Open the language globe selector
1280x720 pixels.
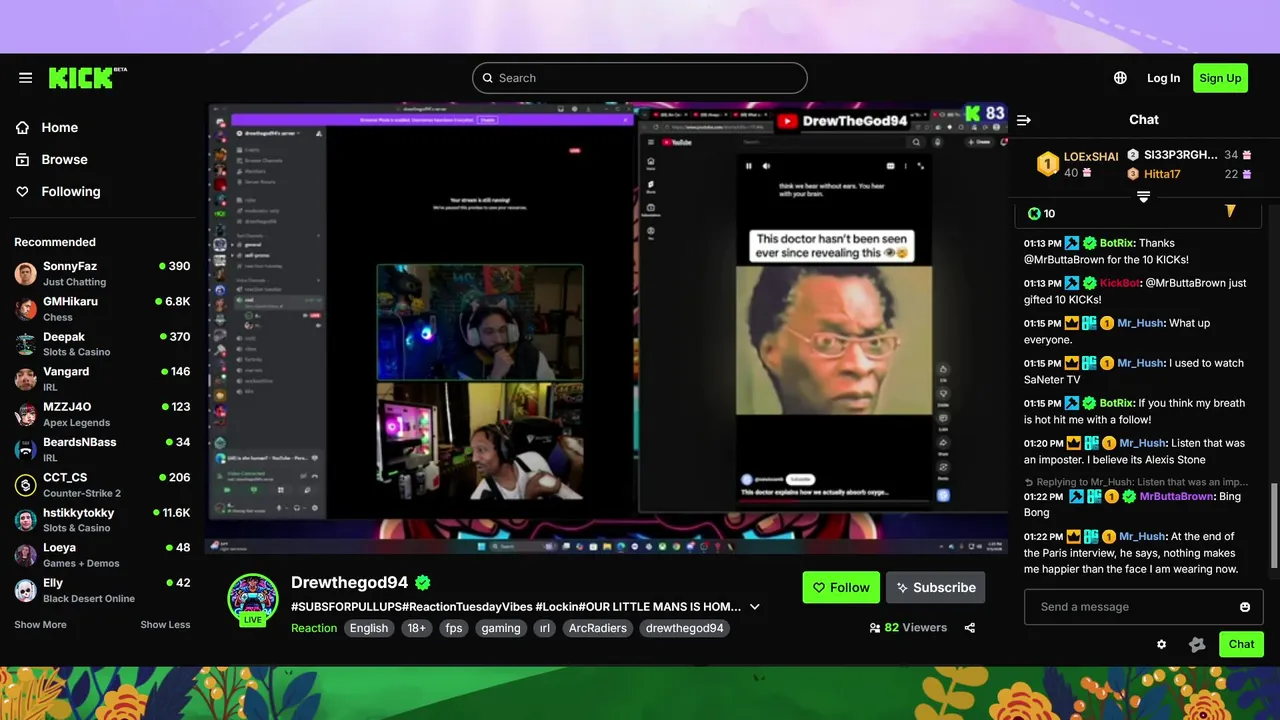click(x=1120, y=78)
